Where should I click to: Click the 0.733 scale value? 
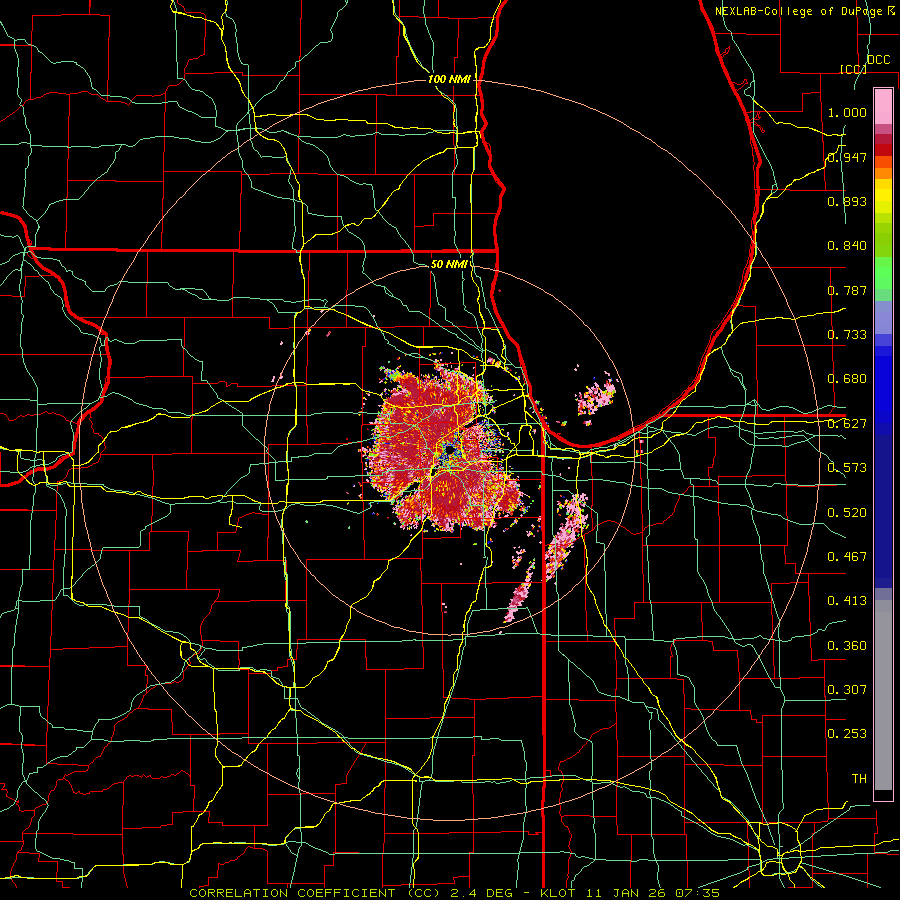pyautogui.click(x=847, y=335)
